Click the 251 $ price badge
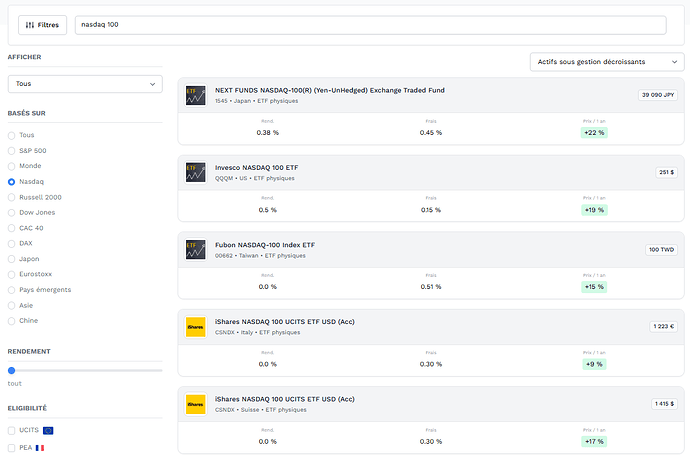Screen dimensions: 690x462 click(666, 172)
